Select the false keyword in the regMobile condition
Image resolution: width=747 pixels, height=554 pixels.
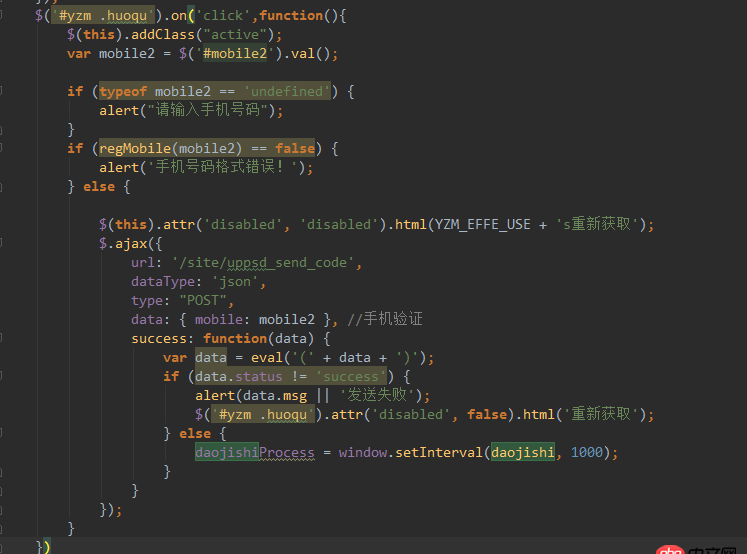(295, 149)
